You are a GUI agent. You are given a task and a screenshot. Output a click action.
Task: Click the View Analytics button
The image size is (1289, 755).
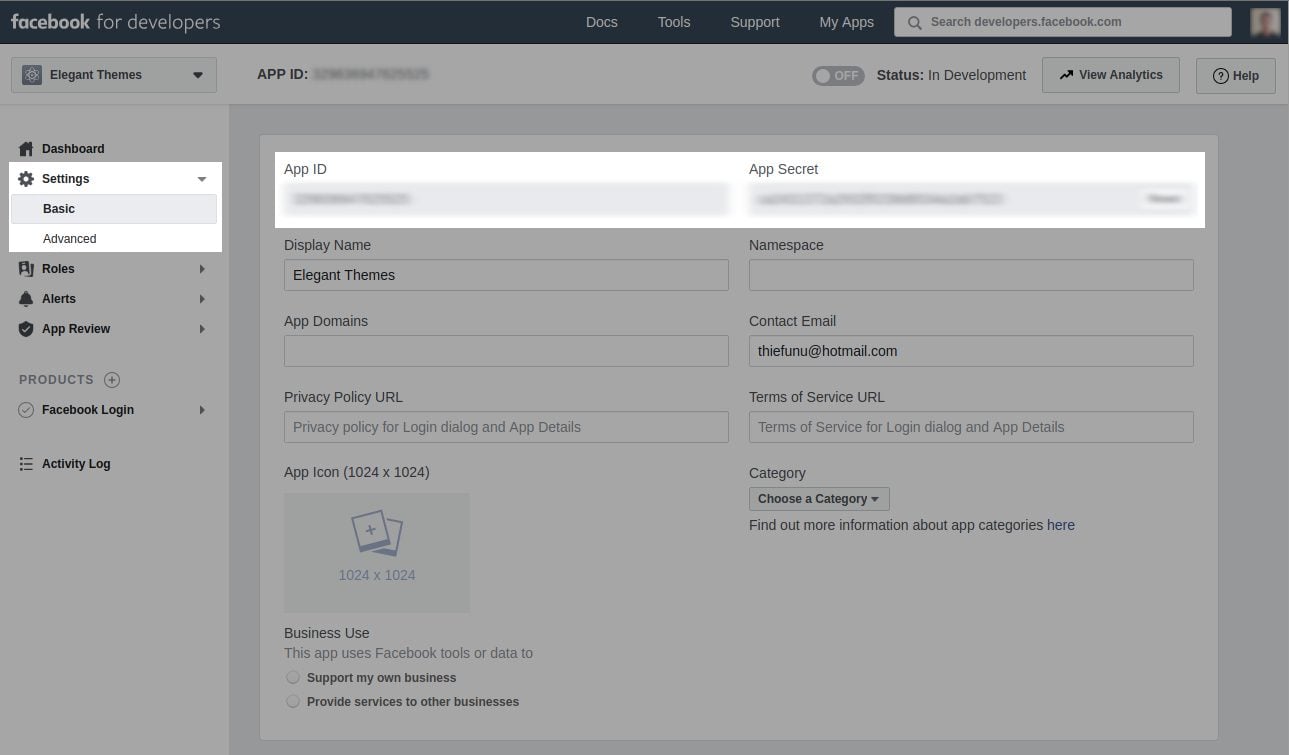click(1110, 74)
